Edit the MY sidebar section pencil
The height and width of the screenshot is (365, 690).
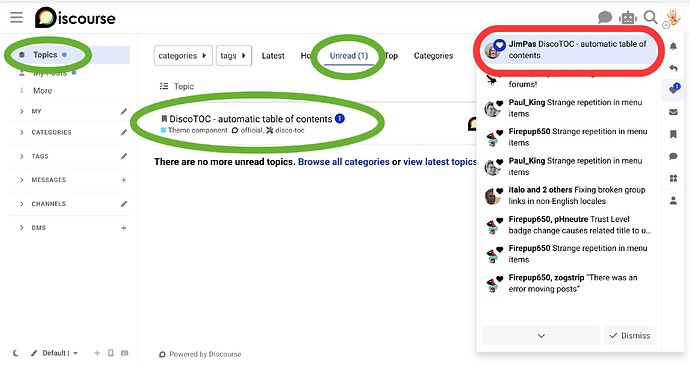(x=124, y=112)
